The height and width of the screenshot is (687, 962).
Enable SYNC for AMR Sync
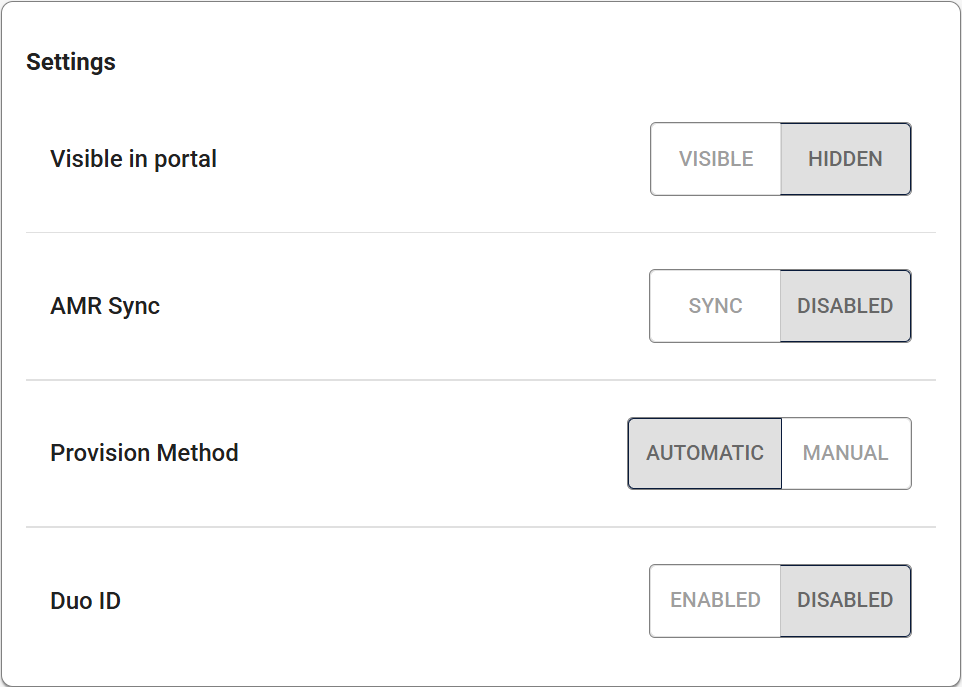pos(714,306)
